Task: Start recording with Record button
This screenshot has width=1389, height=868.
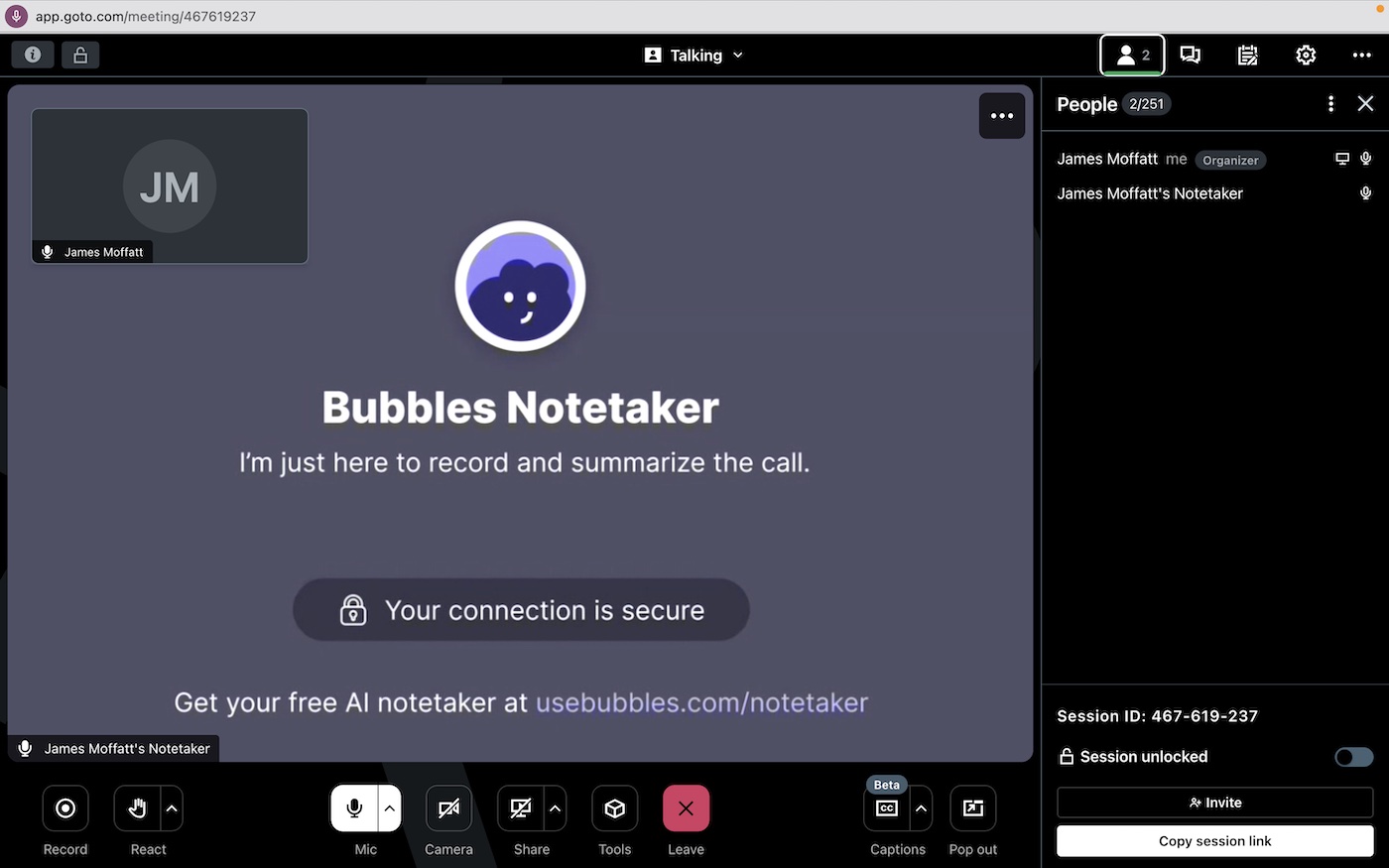Action: point(65,808)
